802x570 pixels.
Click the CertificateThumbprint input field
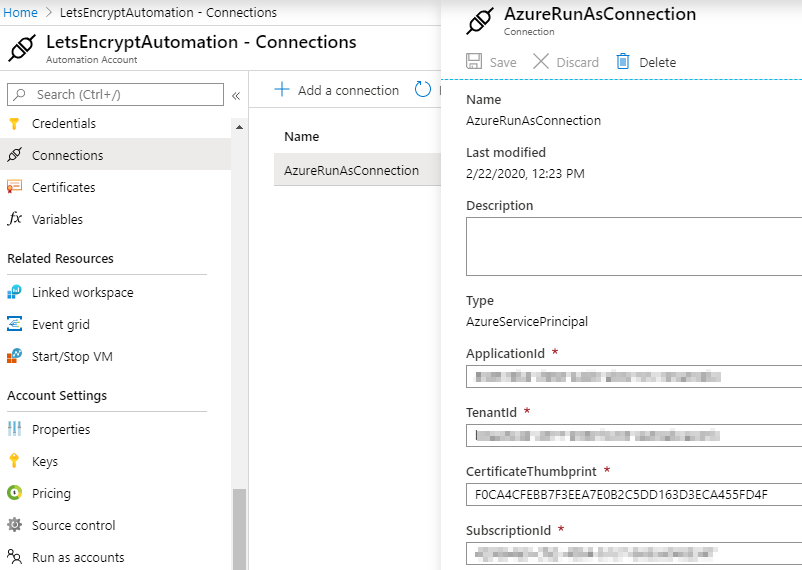[x=634, y=494]
